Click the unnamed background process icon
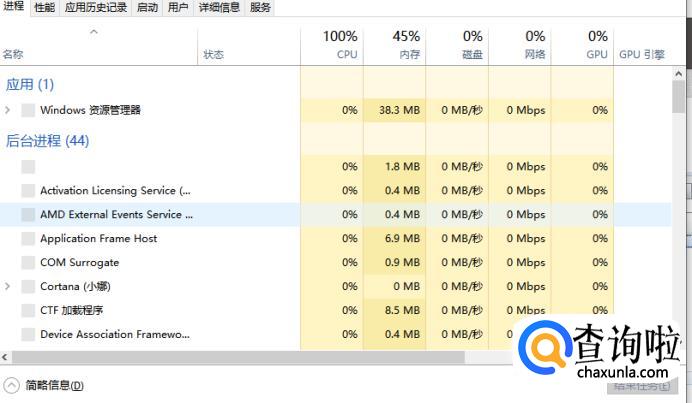Viewport: 692px width, 403px height. pos(28,167)
